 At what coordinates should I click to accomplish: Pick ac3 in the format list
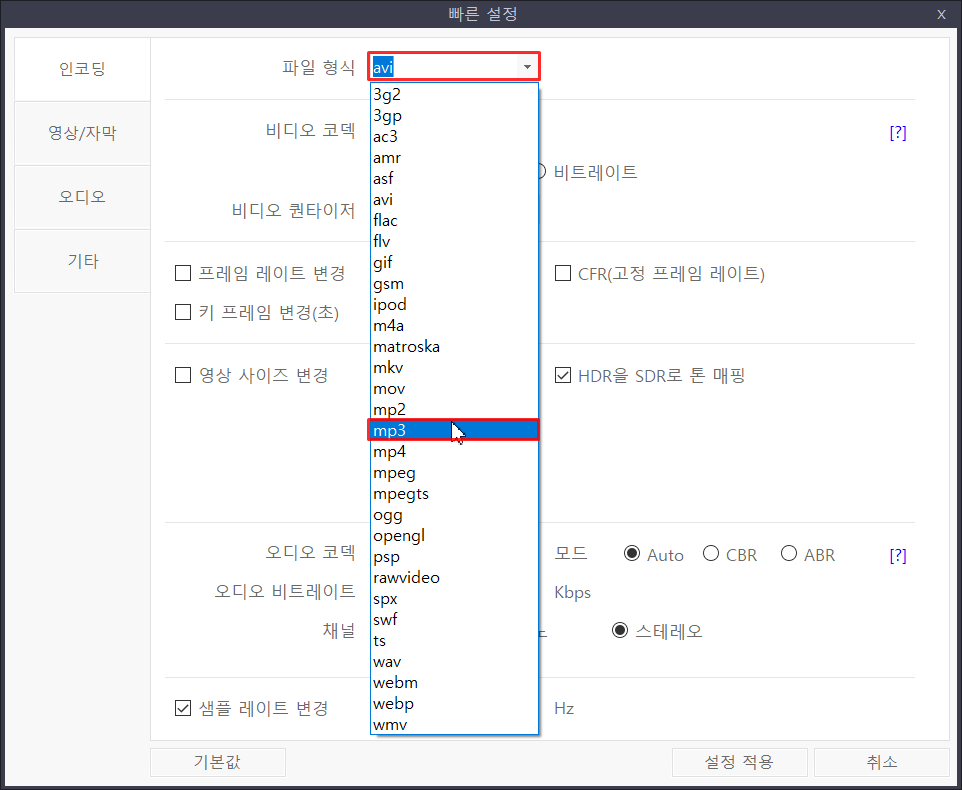coord(454,136)
